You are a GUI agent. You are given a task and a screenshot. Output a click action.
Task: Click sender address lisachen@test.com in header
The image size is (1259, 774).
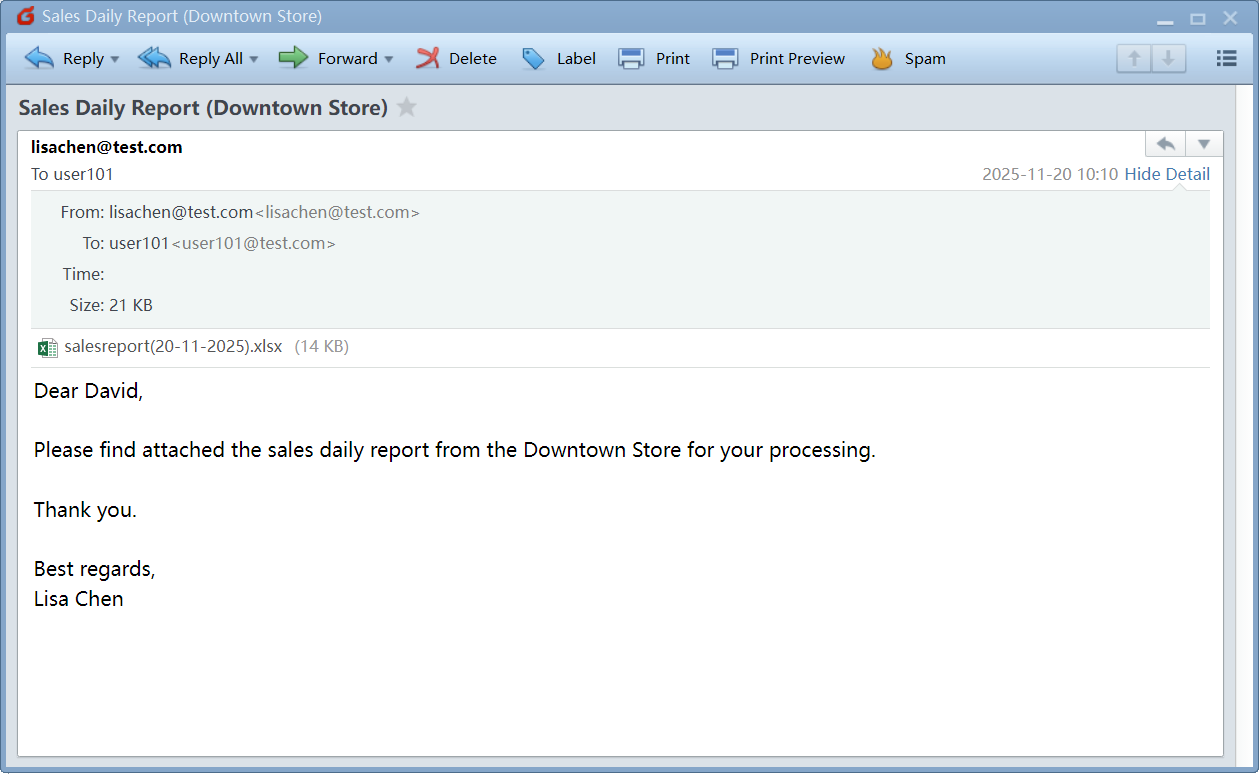pos(106,147)
